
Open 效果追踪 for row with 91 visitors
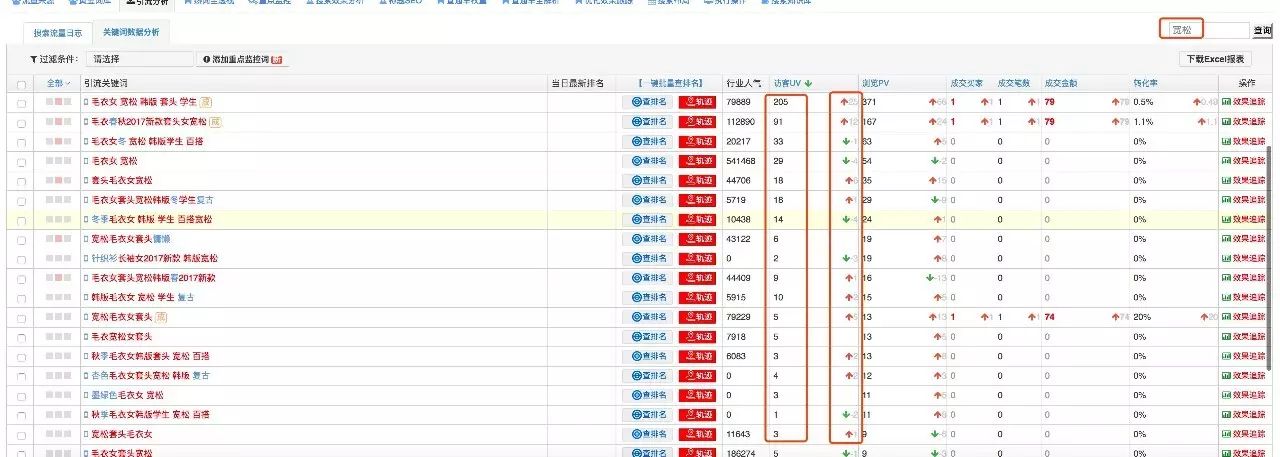[1243, 121]
